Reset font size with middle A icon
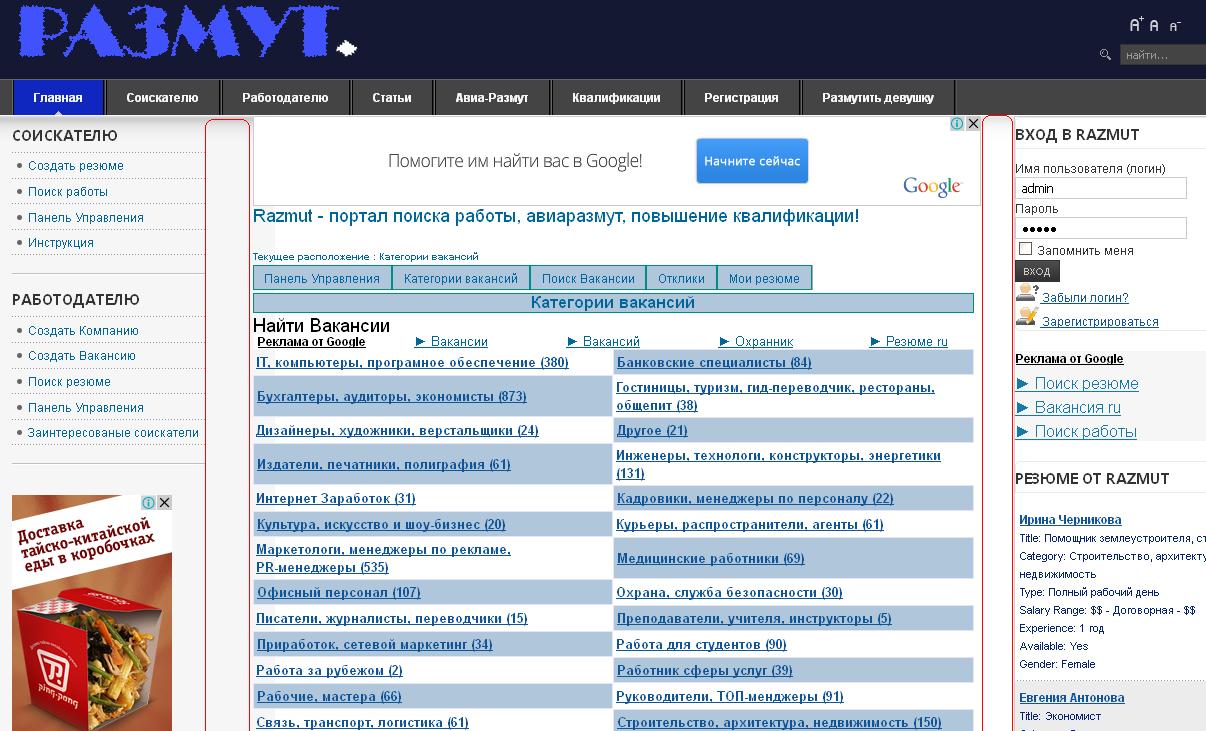Viewport: 1206px width, 731px height. pyautogui.click(x=1154, y=26)
